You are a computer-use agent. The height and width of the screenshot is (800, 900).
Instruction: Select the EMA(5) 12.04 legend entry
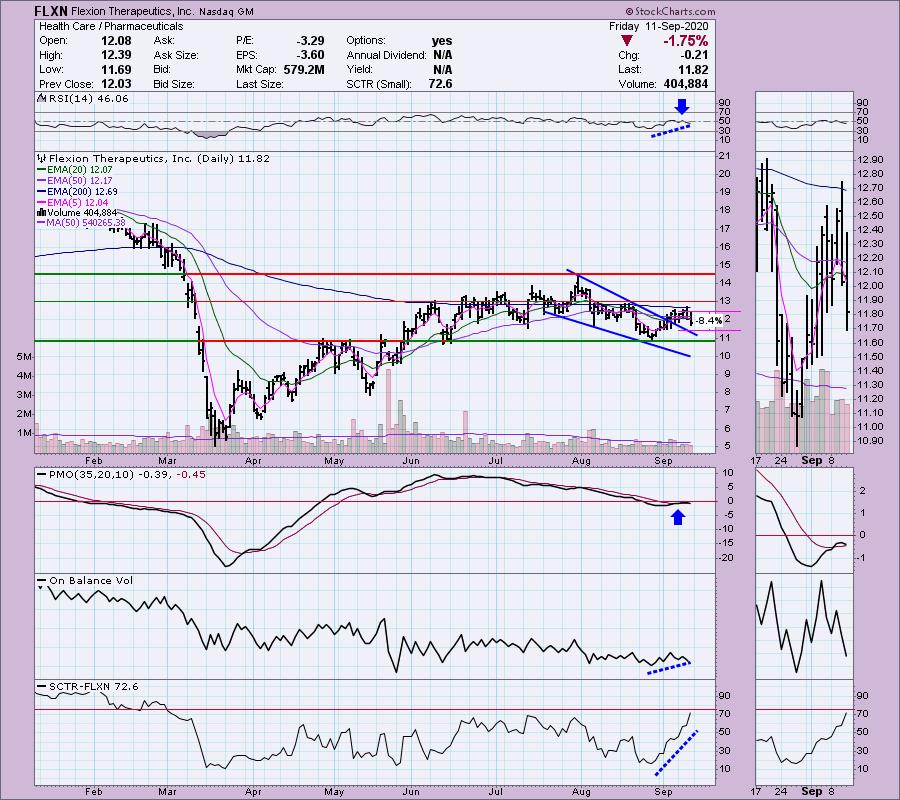77,203
